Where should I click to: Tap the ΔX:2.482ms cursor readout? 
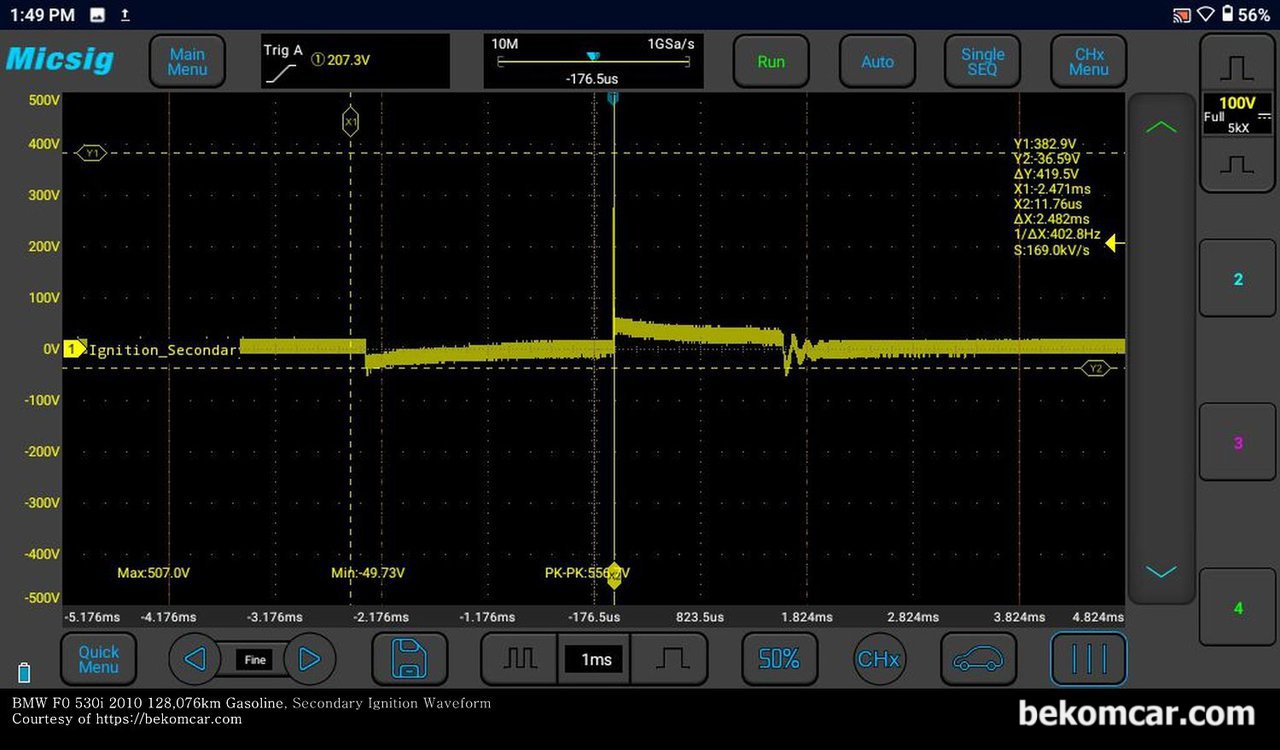(1051, 219)
